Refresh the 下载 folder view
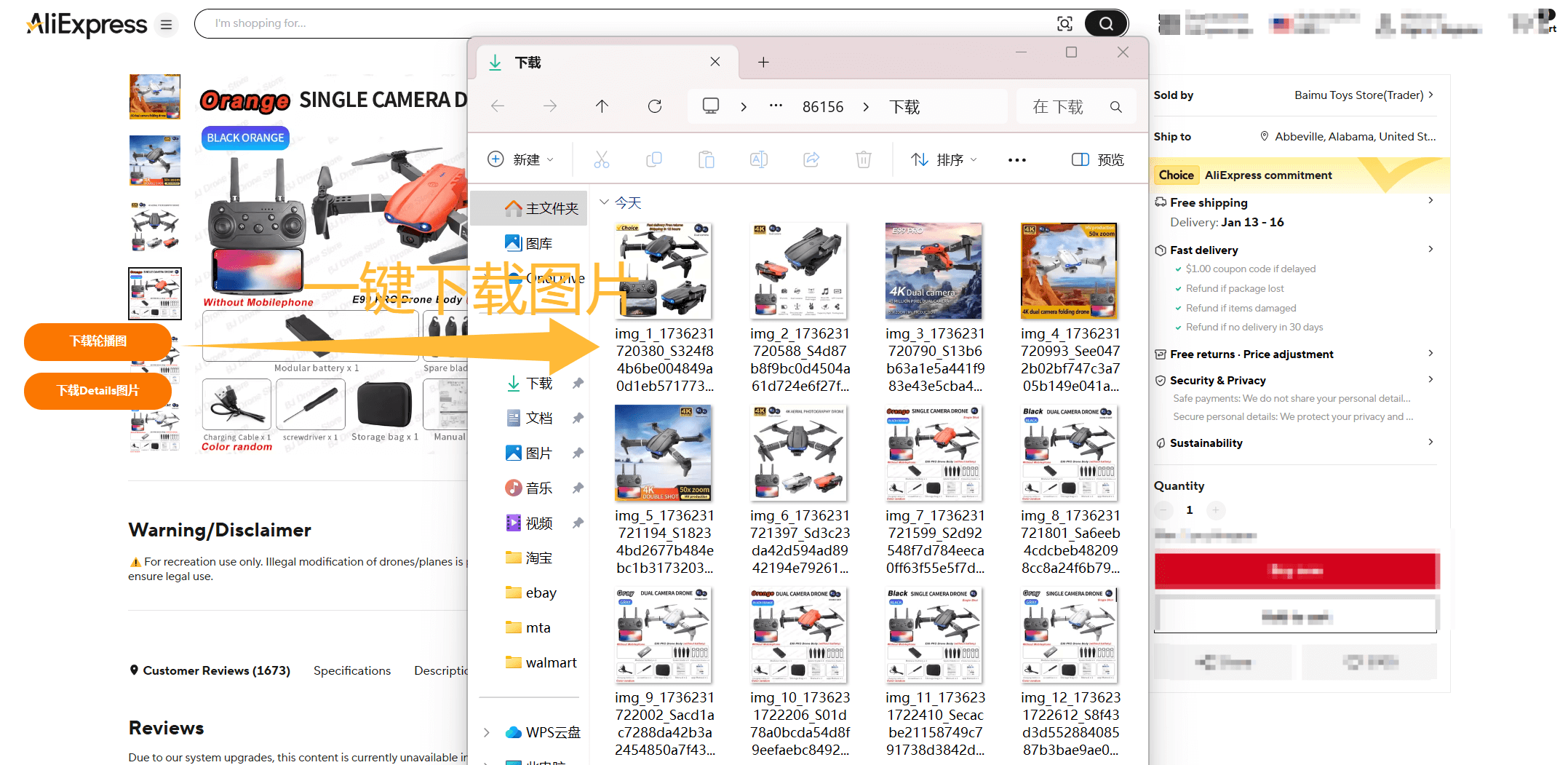 655,106
